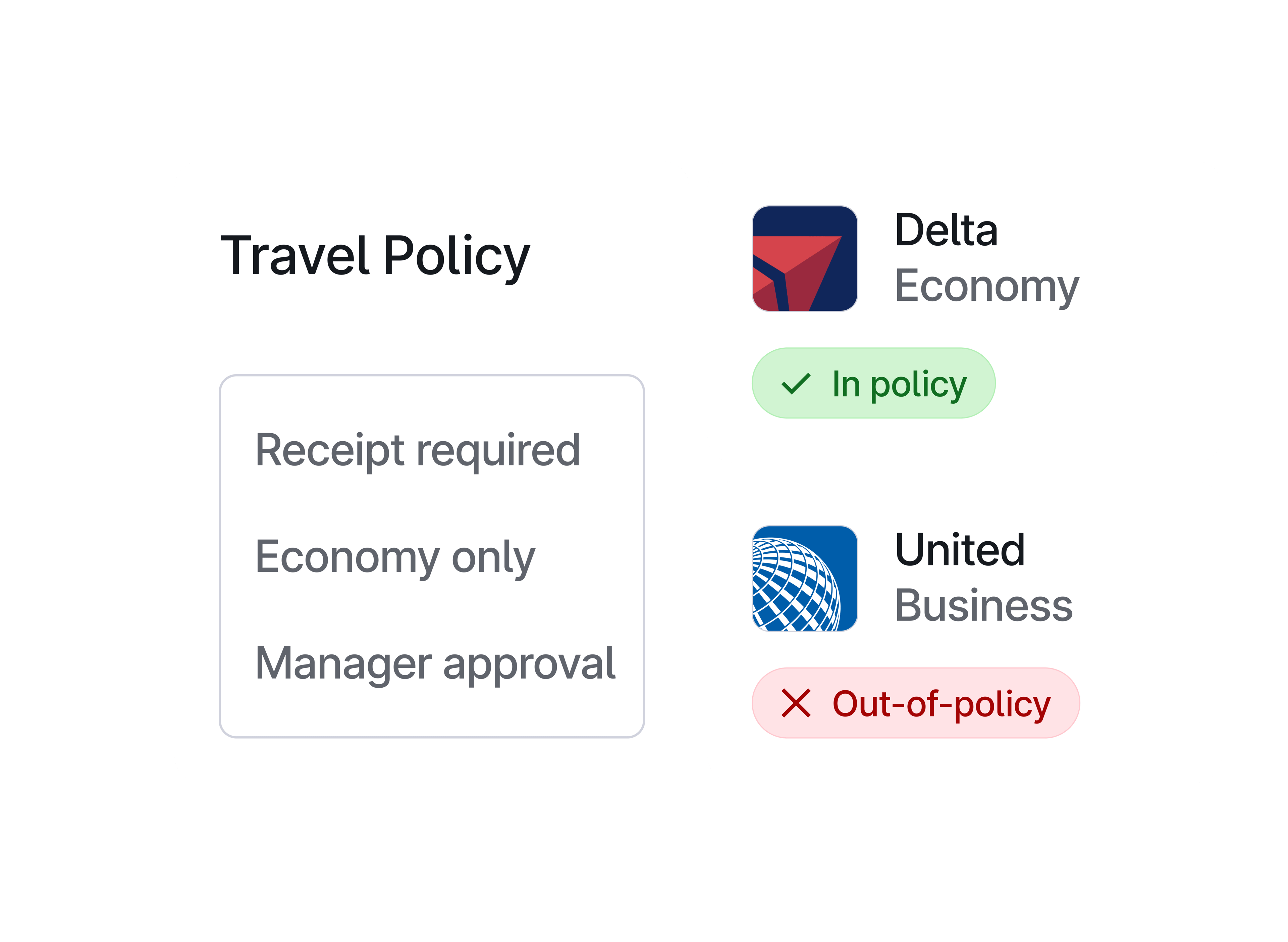Click the "Out-of-policy" text label
Viewport: 1288px width, 942px height.
[941, 704]
